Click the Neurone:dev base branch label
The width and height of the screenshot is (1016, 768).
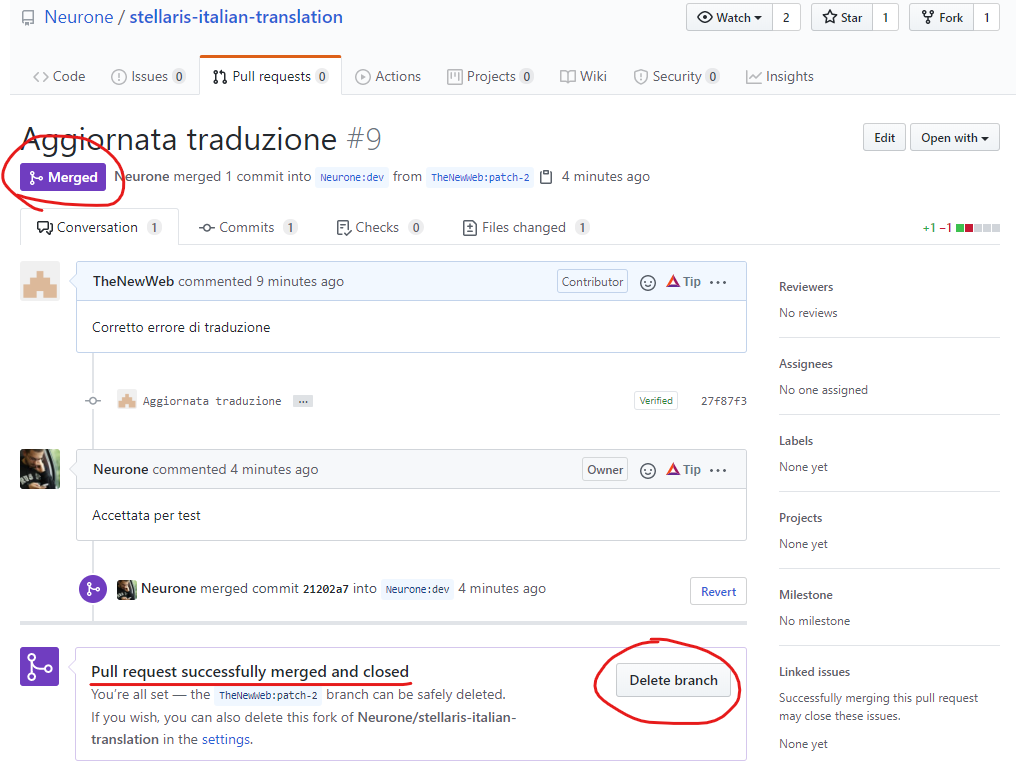[352, 177]
